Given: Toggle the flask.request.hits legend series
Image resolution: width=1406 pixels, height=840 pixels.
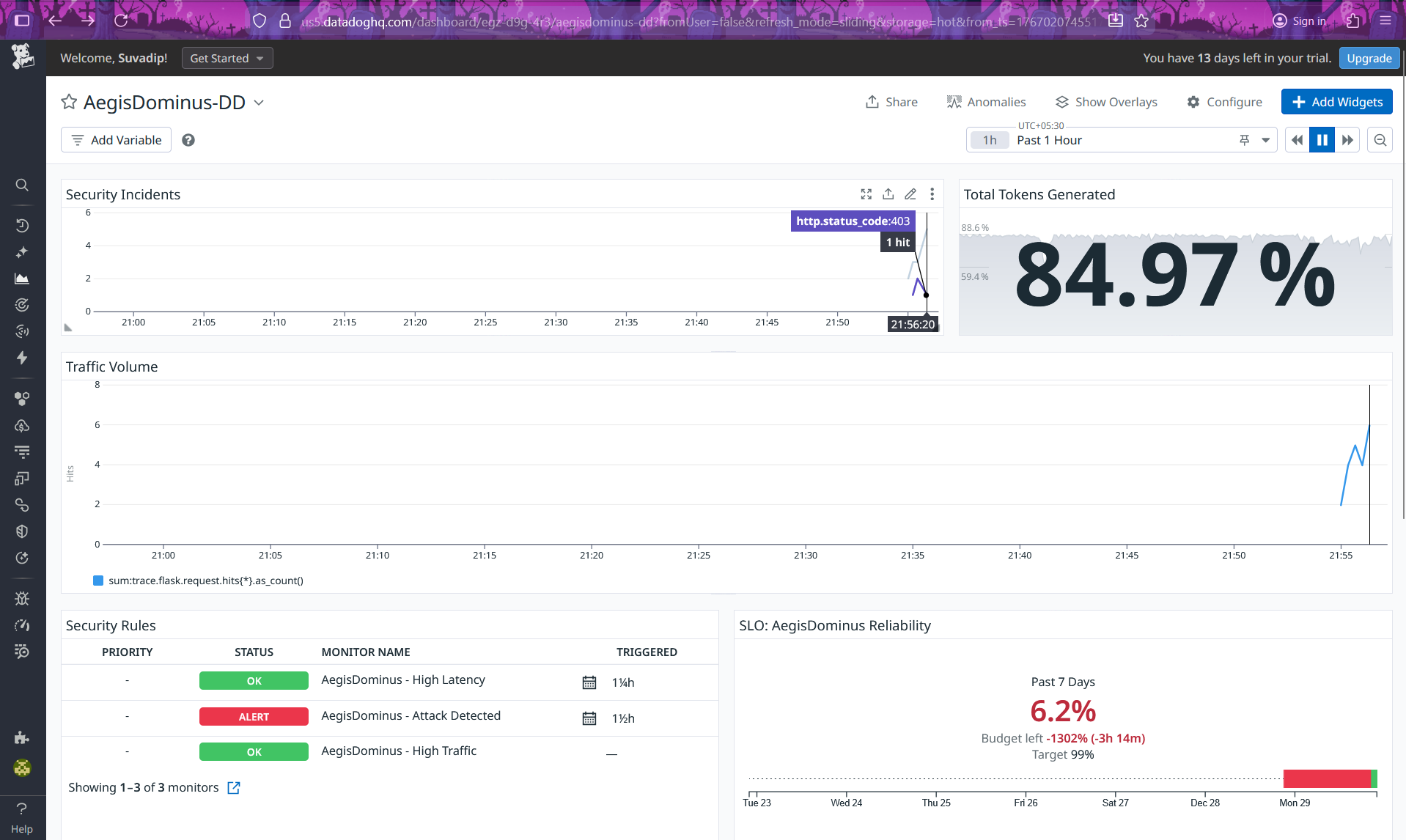Looking at the screenshot, I should click(199, 581).
